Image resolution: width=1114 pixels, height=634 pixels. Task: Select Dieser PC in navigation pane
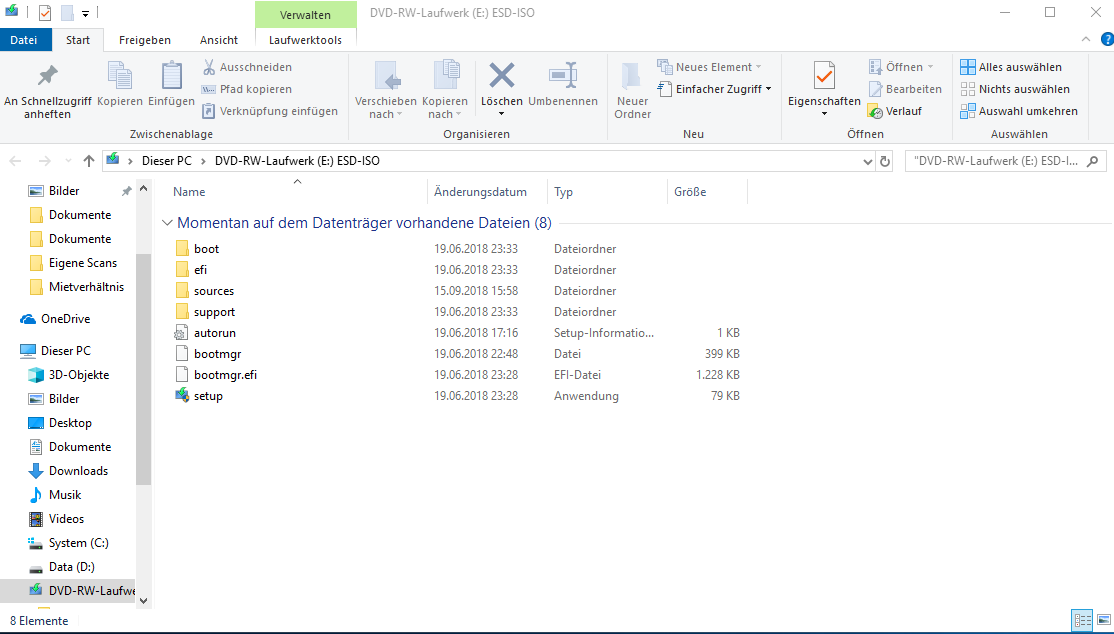click(x=65, y=351)
